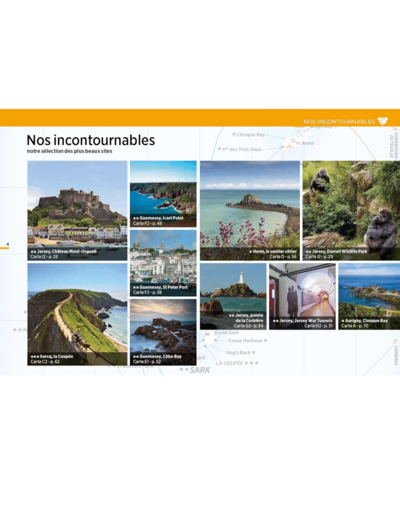
Task: Click the "Clonque Bay" map label above St Anne
Action: [251, 134]
